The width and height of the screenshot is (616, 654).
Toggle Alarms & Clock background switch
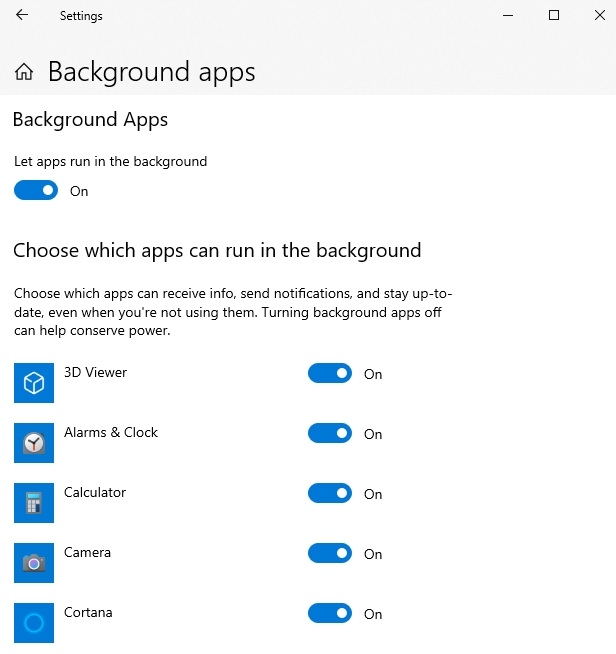point(330,433)
